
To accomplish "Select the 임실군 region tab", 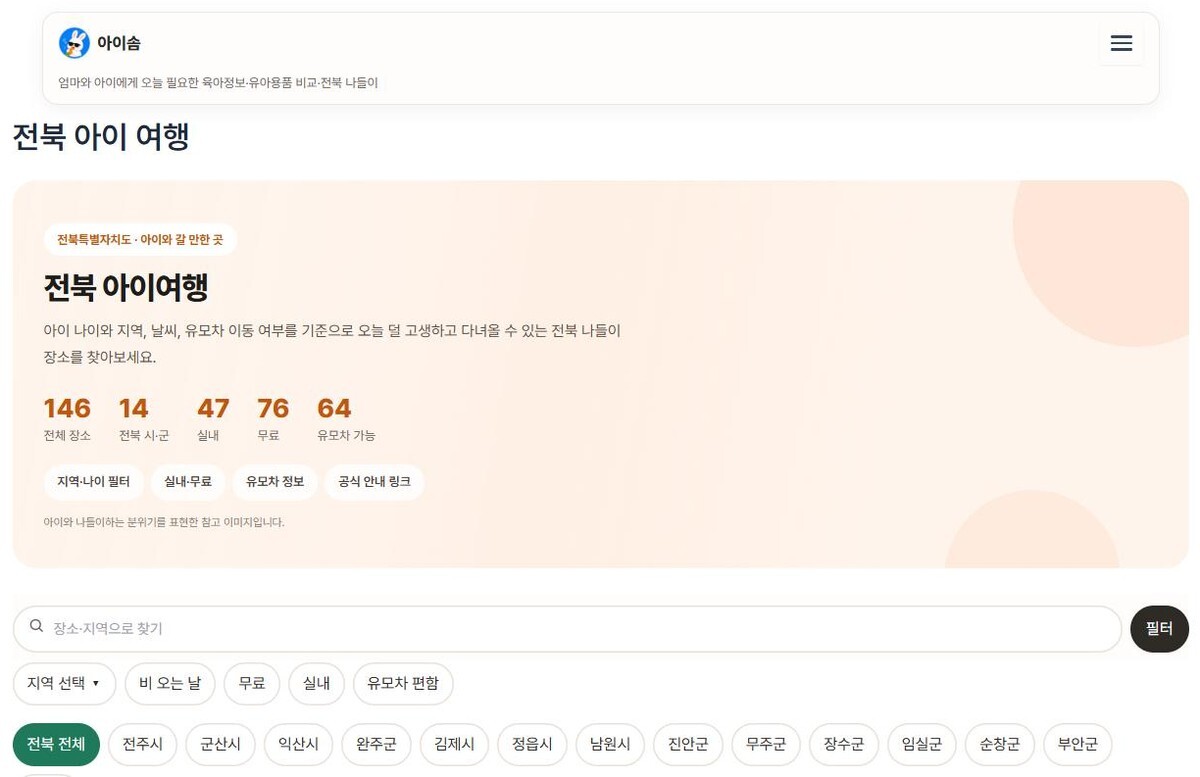I will (x=922, y=745).
